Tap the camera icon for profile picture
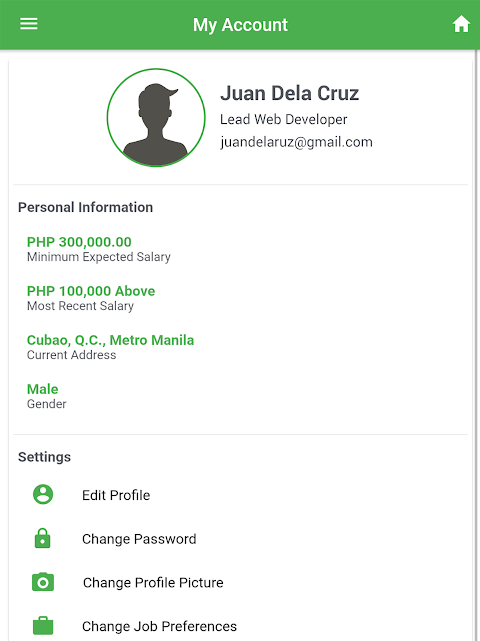 click(43, 582)
